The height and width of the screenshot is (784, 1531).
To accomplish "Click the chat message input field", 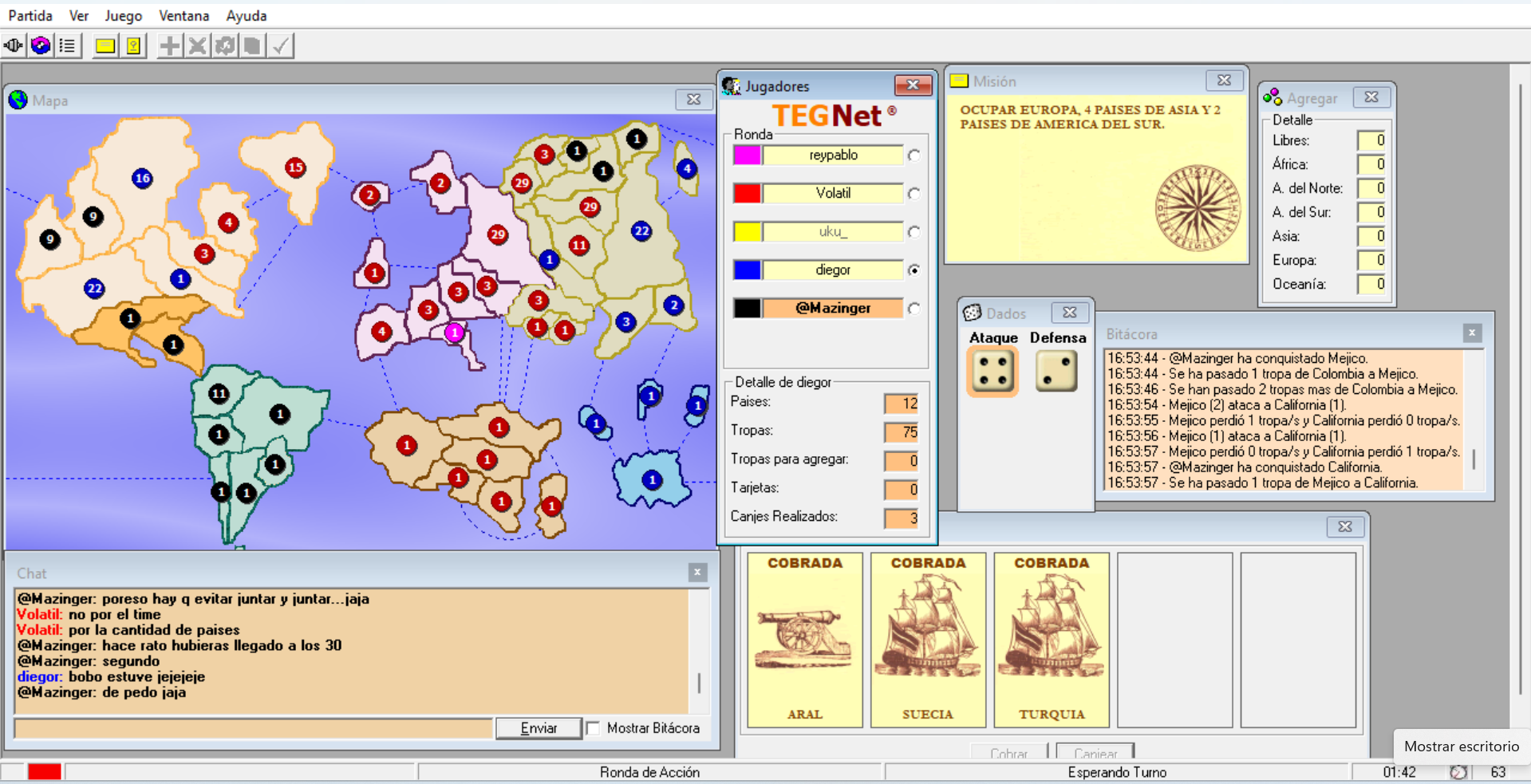I will (x=253, y=728).
